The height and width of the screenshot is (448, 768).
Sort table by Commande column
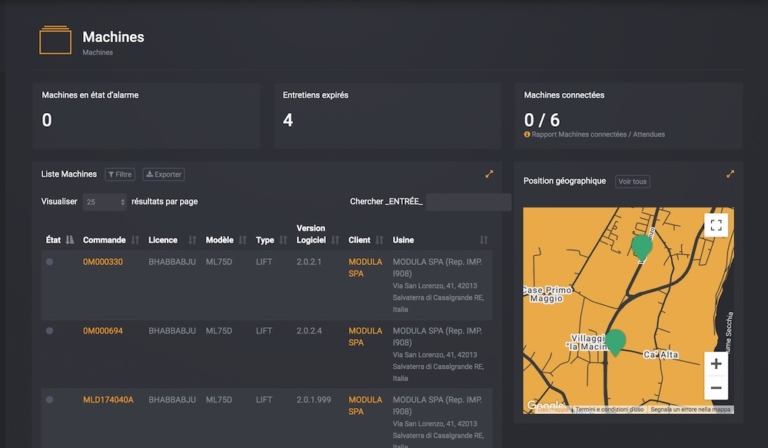111,240
